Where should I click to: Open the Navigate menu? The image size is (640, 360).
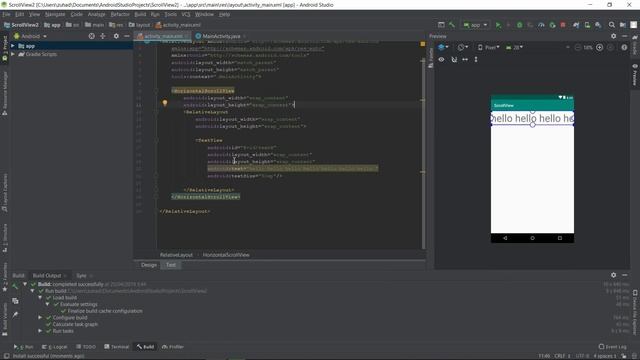[55, 14]
